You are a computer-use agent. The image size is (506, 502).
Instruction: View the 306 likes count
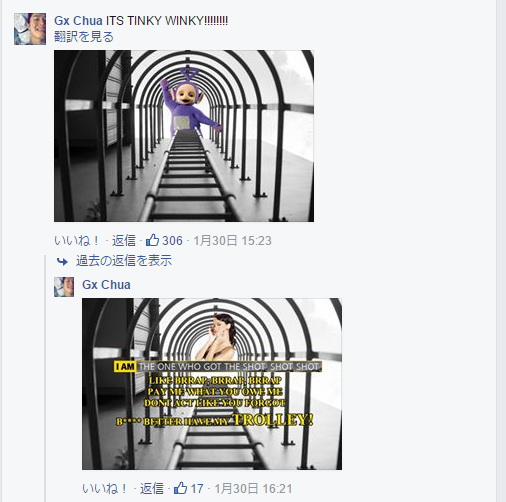click(x=172, y=241)
